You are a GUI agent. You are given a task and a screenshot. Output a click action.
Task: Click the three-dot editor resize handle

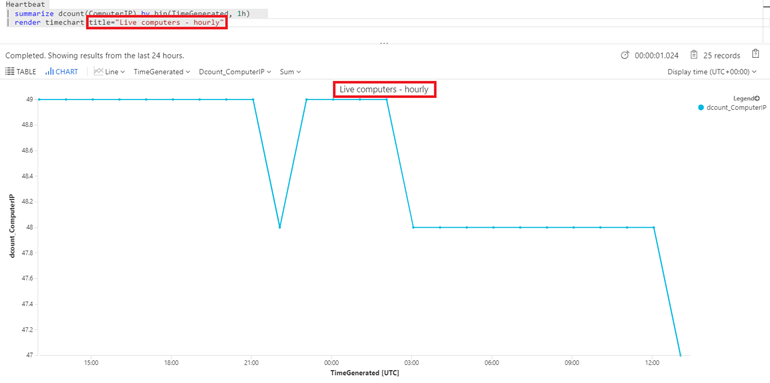384,43
